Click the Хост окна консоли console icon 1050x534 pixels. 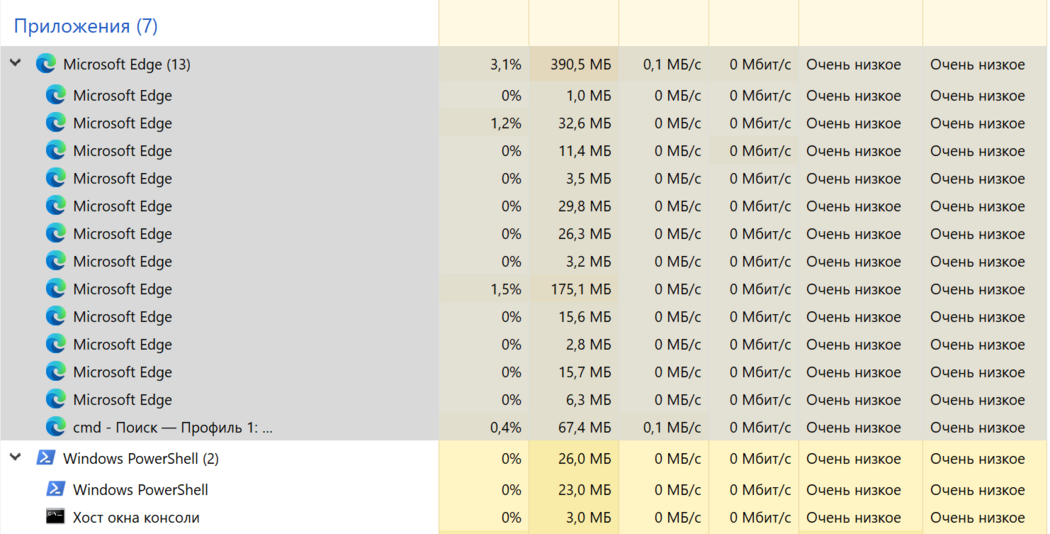(x=56, y=517)
